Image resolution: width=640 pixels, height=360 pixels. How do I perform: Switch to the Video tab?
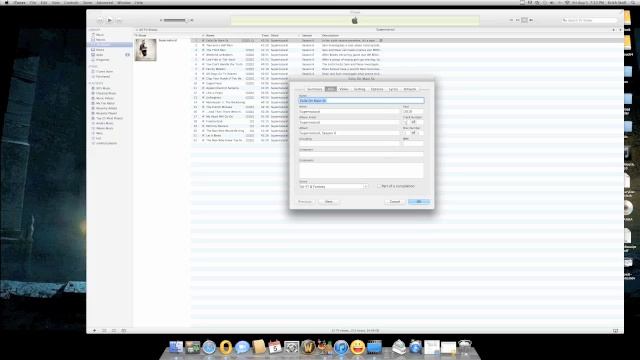click(x=344, y=89)
